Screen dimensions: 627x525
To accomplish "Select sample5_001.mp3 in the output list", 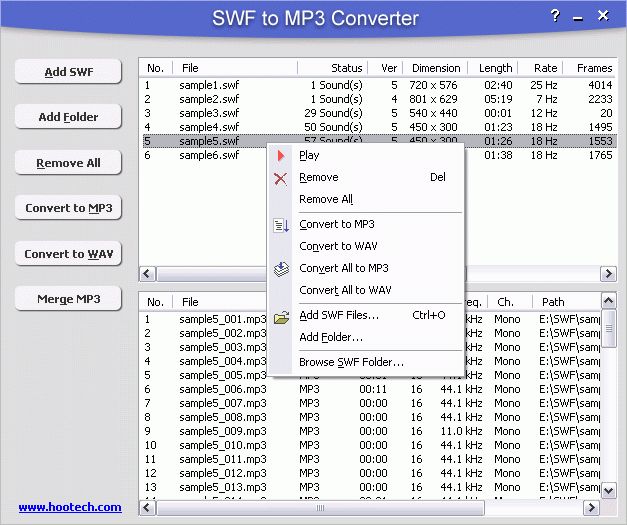I will point(223,319).
